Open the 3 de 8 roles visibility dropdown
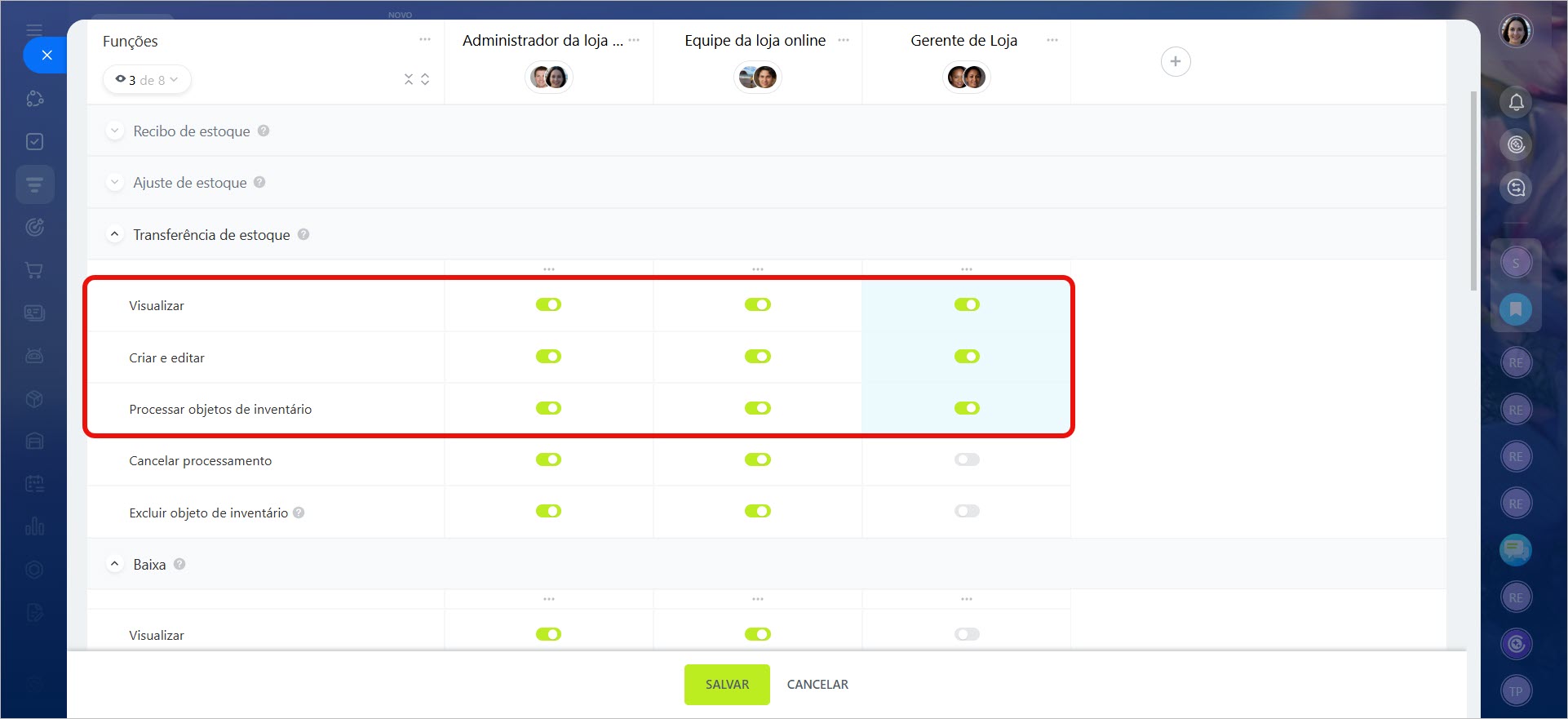The height and width of the screenshot is (719, 1568). coord(147,80)
